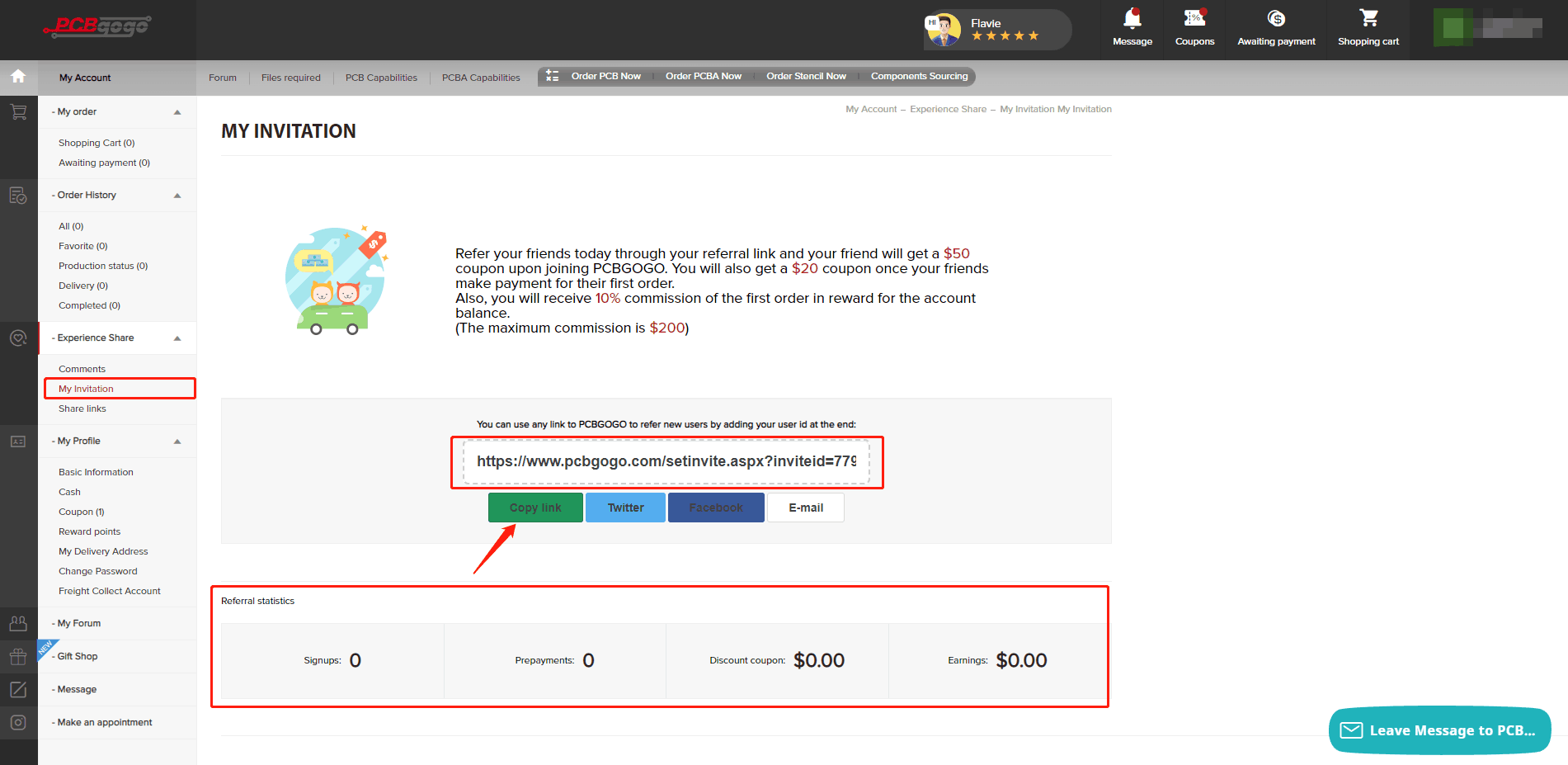
Task: Click the appointment camera sidebar icon
Action: (x=18, y=723)
